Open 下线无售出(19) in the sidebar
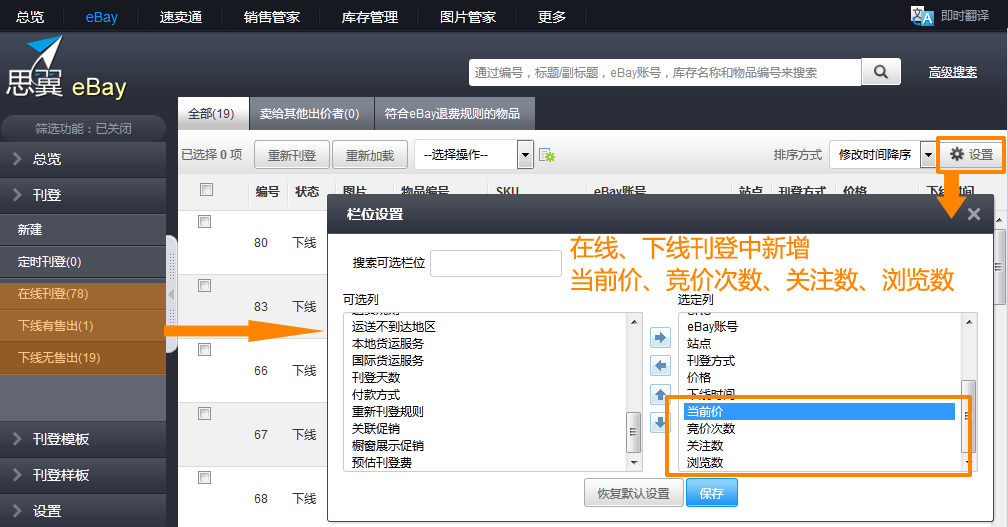This screenshot has width=1008, height=527. pyautogui.click(x=83, y=357)
